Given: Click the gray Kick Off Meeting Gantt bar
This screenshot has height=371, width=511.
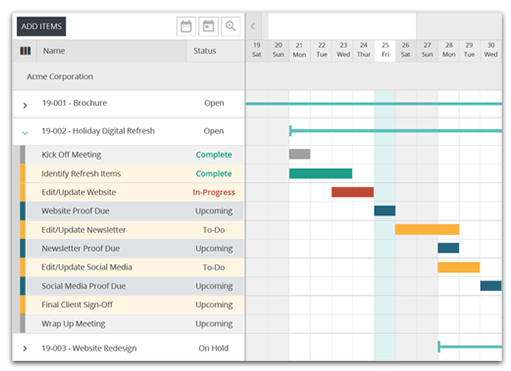Looking at the screenshot, I should 300,154.
